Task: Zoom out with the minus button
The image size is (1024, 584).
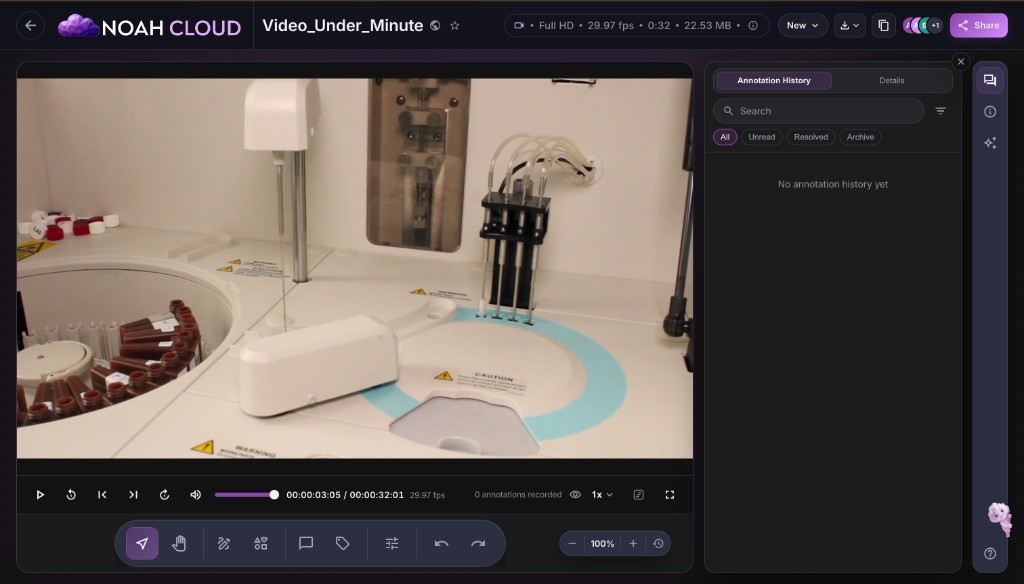Action: 572,543
